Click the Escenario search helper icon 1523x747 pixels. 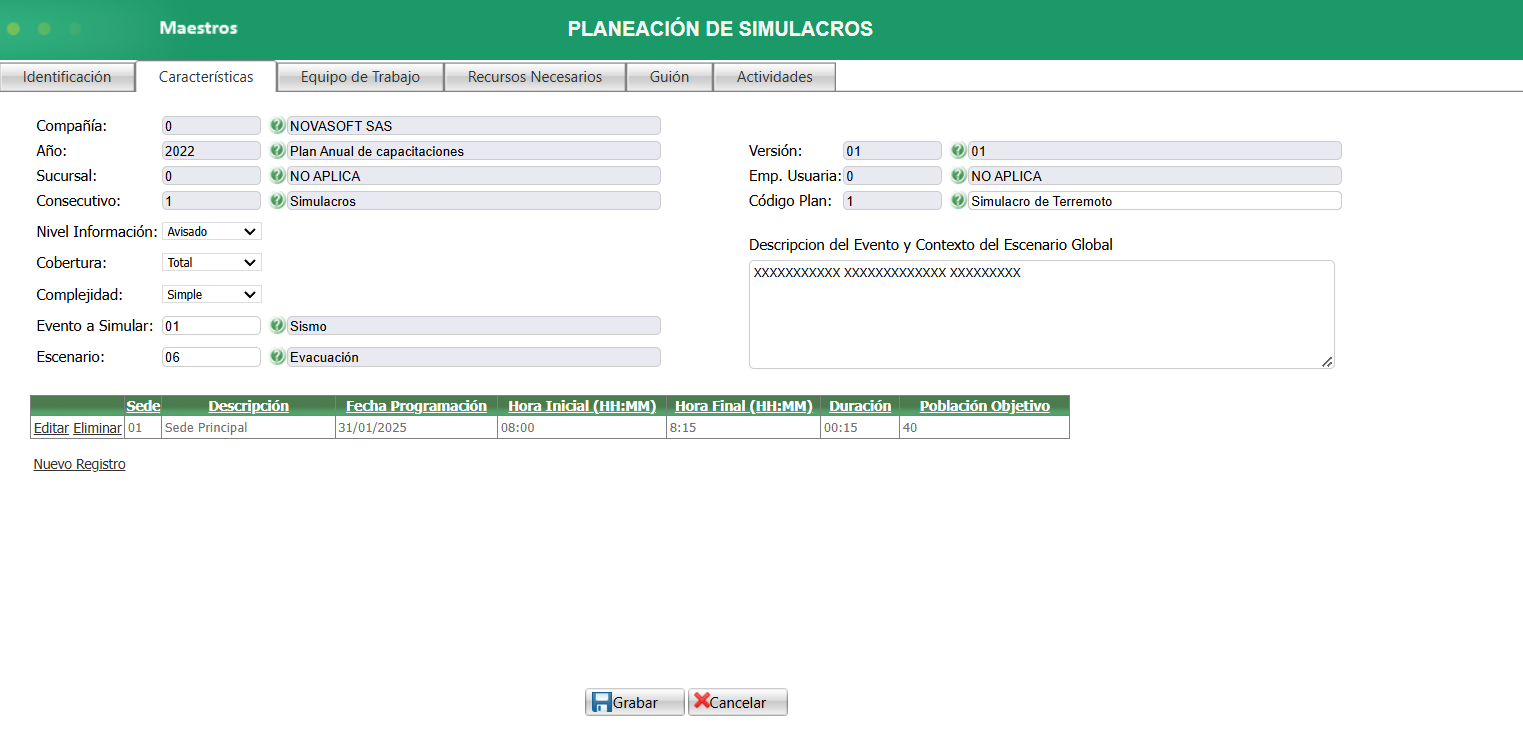point(277,356)
